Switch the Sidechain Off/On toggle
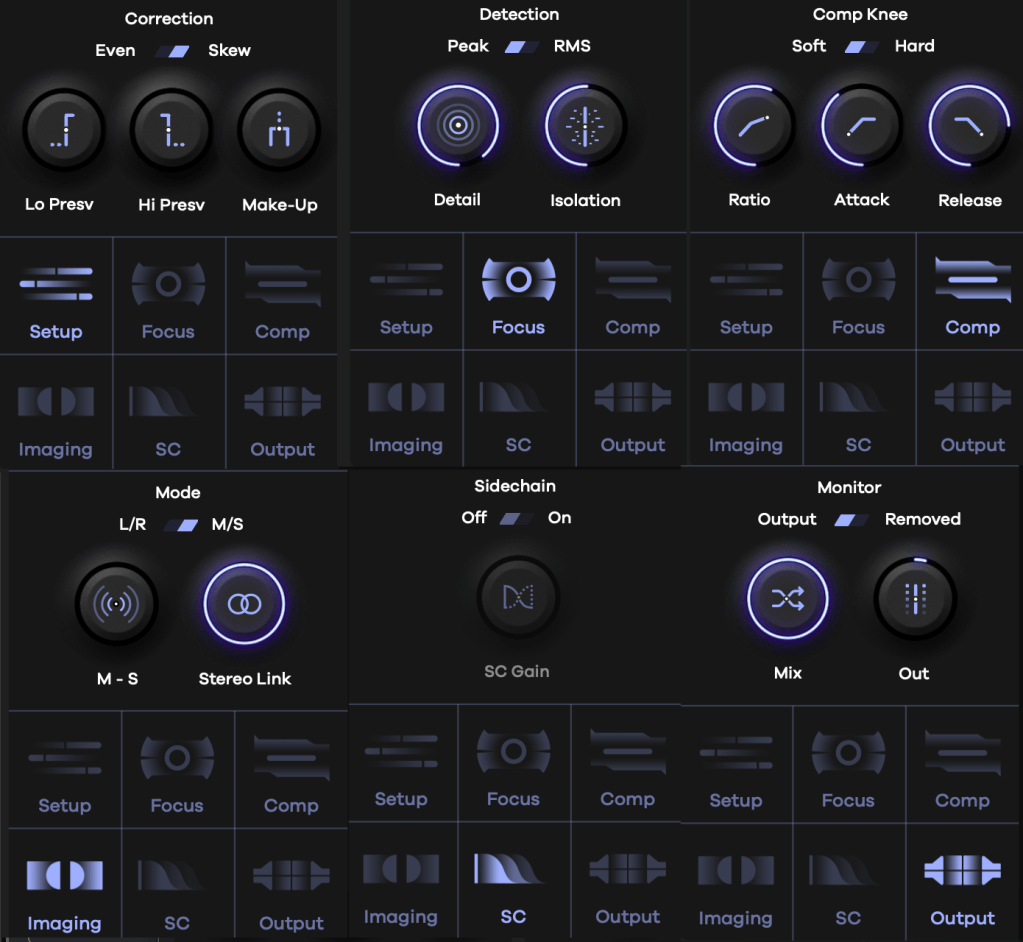The width and height of the screenshot is (1023, 942). [x=516, y=518]
